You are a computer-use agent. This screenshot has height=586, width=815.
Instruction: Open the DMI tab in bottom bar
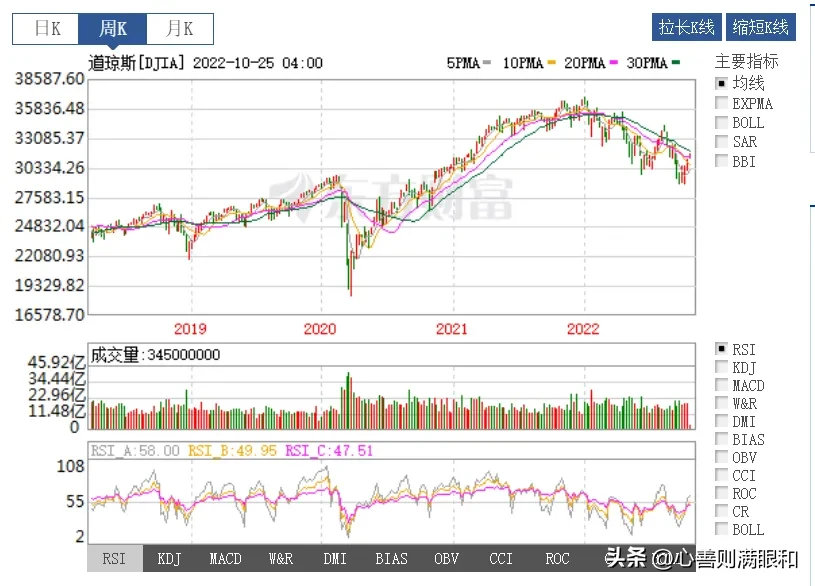click(335, 558)
